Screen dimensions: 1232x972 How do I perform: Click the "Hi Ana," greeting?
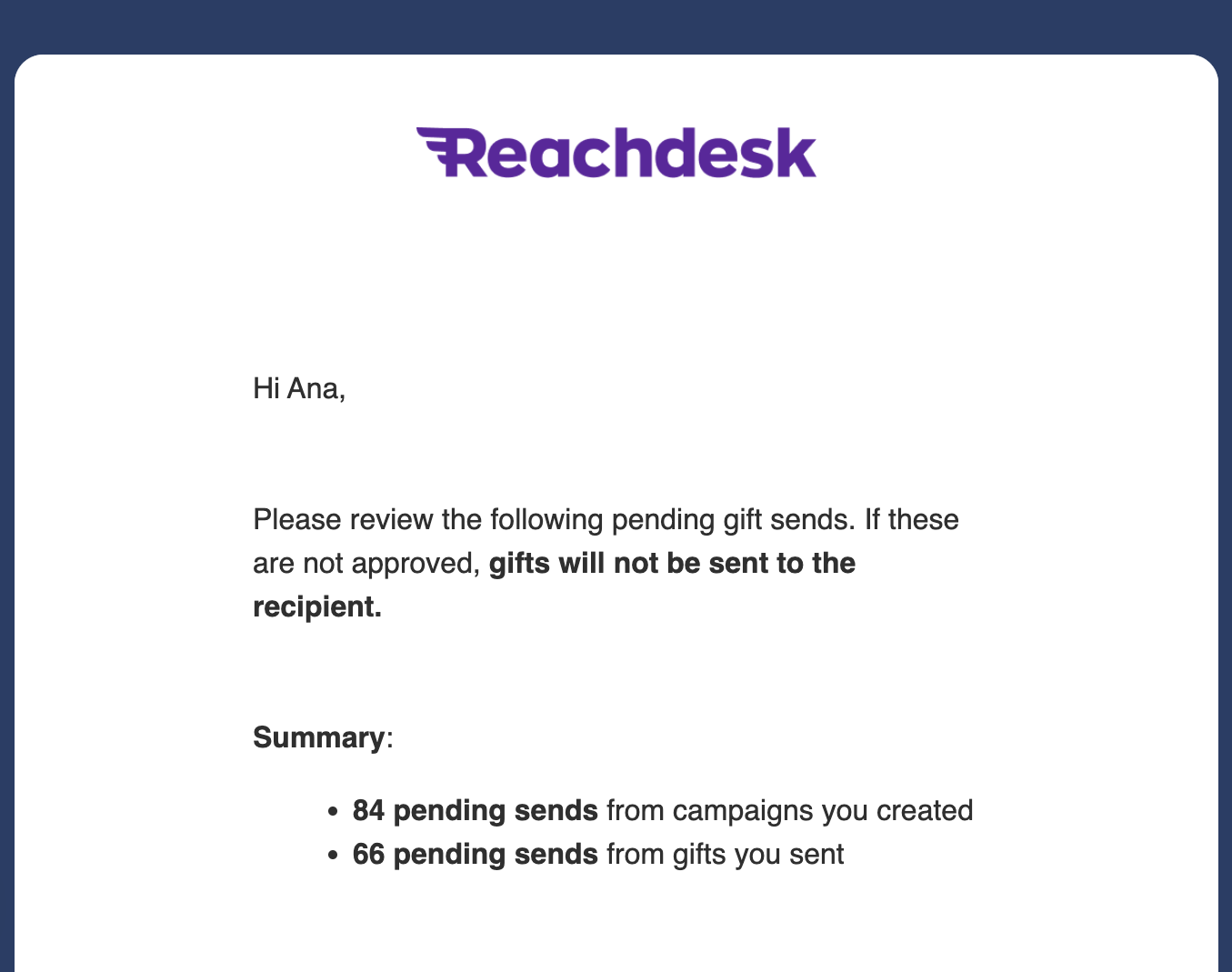click(x=299, y=389)
